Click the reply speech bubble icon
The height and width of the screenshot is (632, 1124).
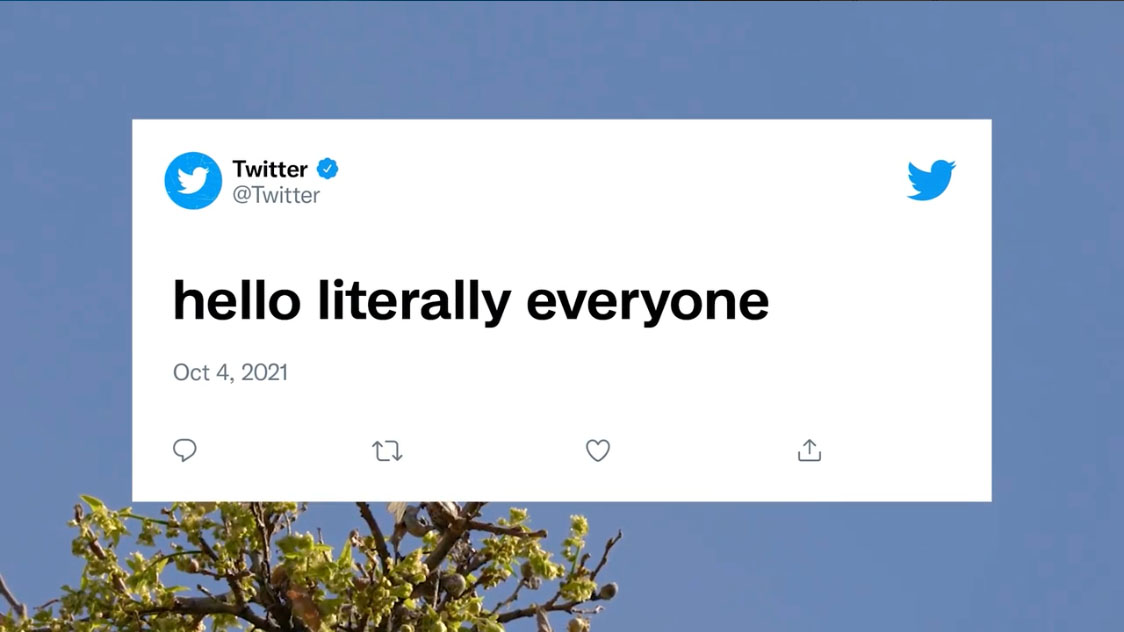click(185, 451)
